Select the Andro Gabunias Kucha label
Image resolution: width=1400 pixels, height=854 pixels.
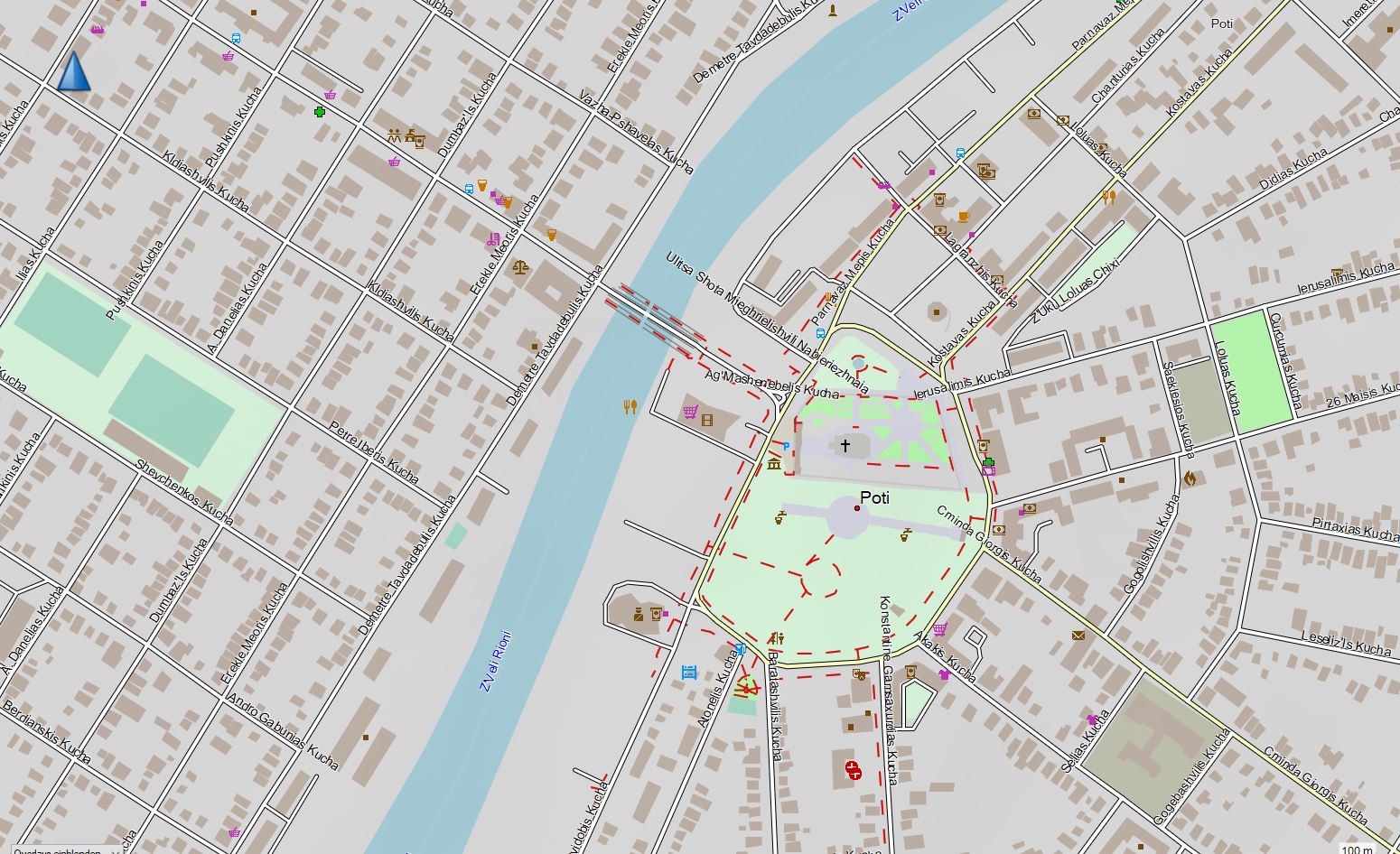coord(283,730)
